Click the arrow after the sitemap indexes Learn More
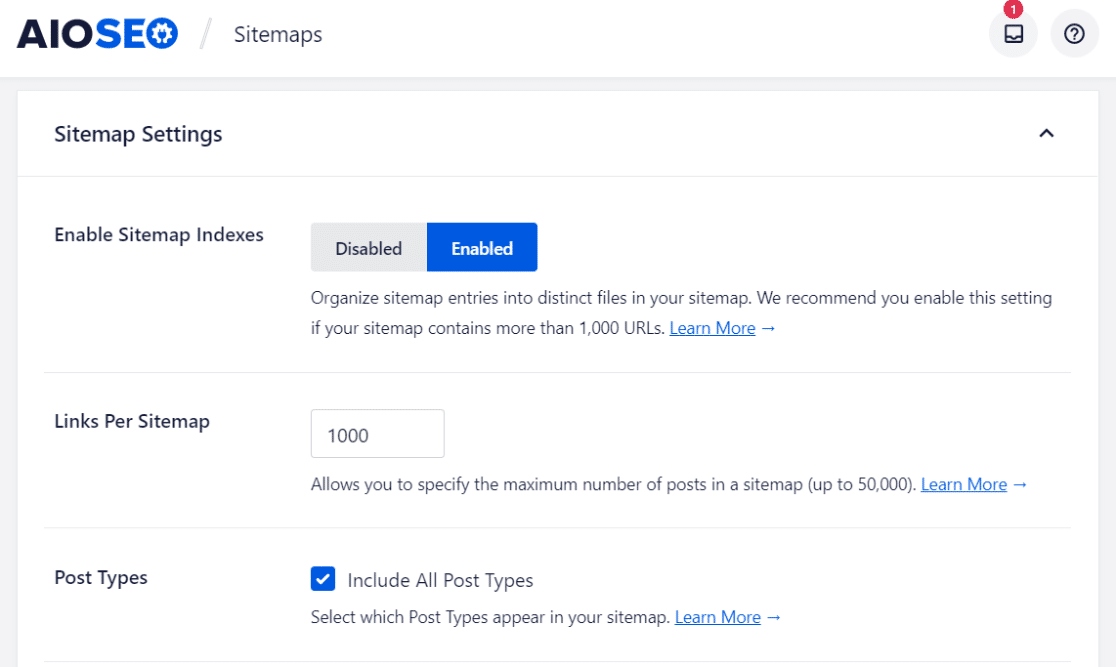Image resolution: width=1116 pixels, height=667 pixels. [x=768, y=327]
